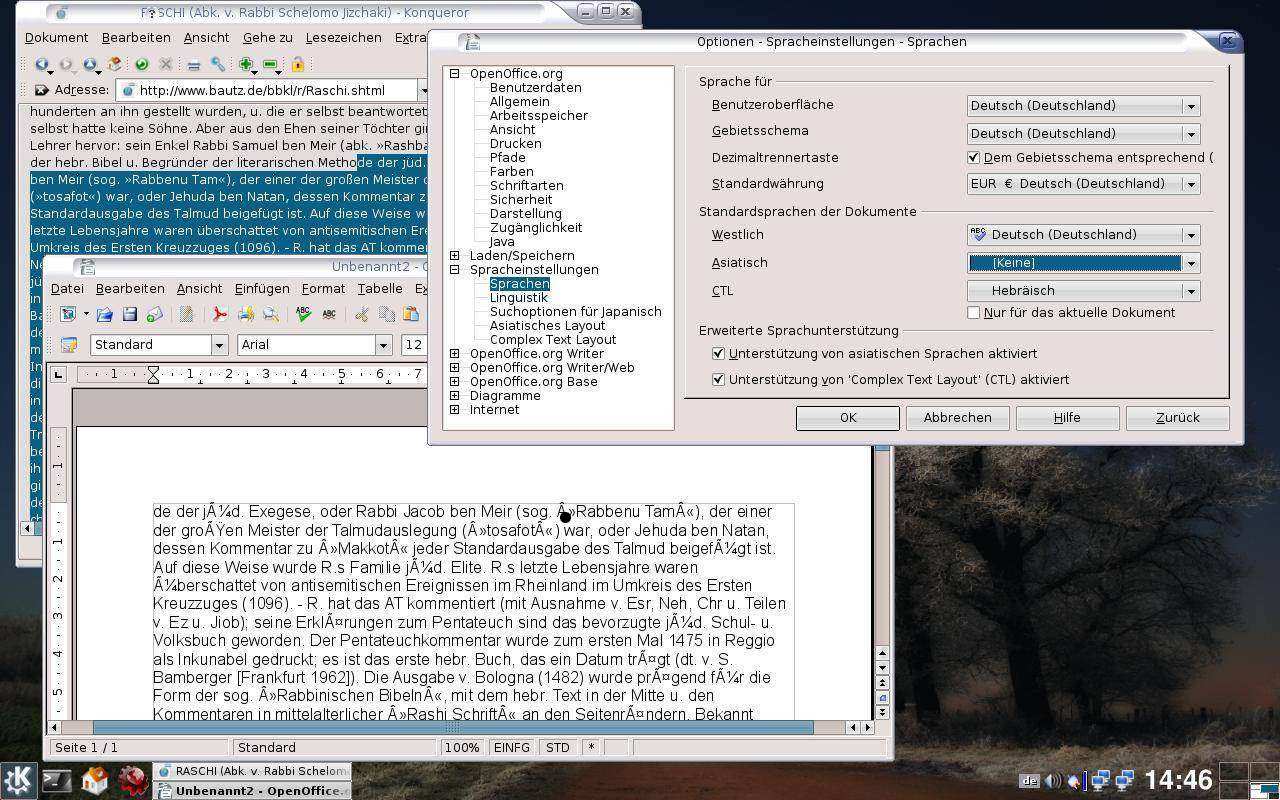Click the edit file icon in Writer toolbar

pyautogui.click(x=186, y=314)
